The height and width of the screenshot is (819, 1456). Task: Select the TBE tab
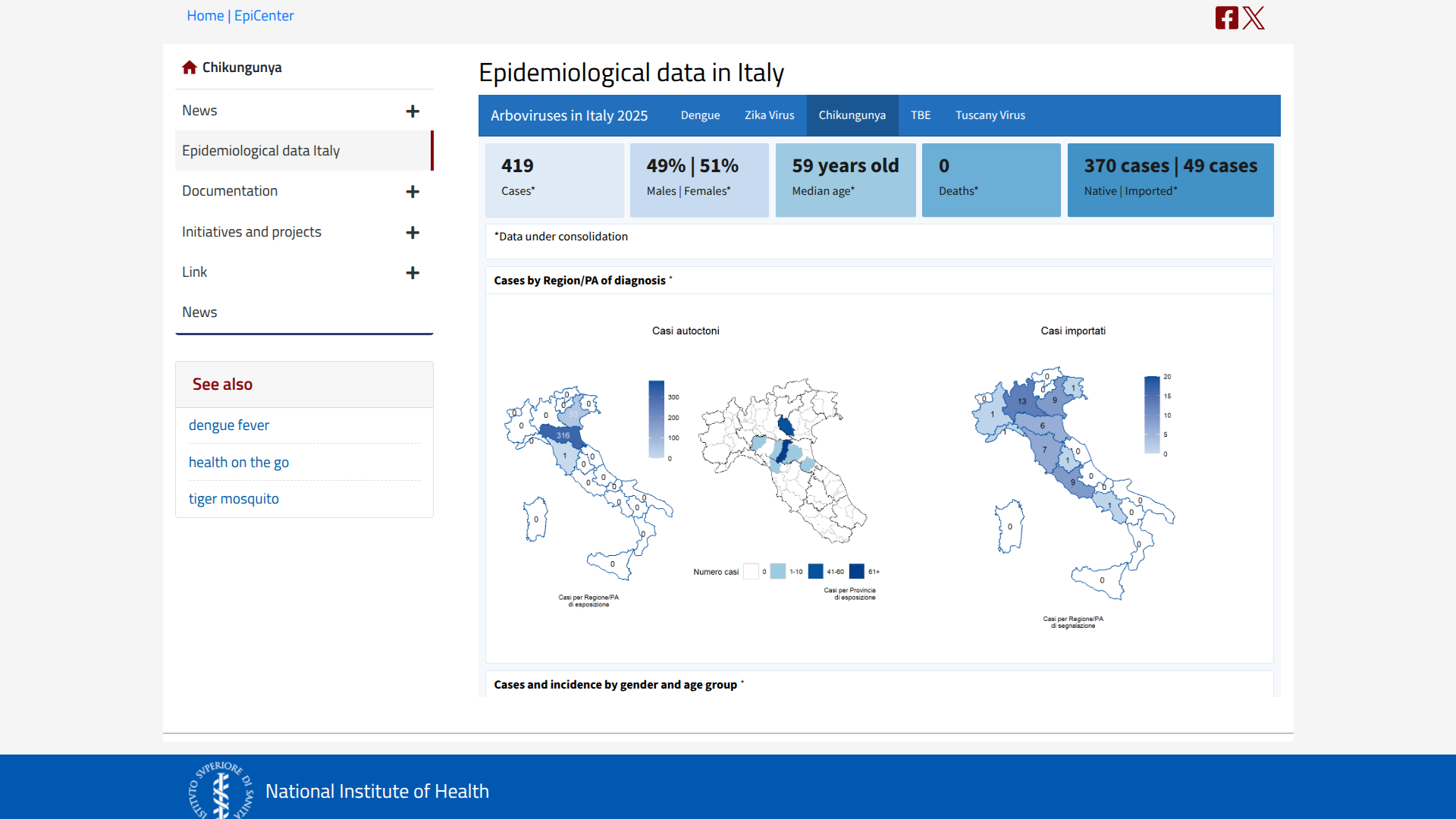pos(920,115)
